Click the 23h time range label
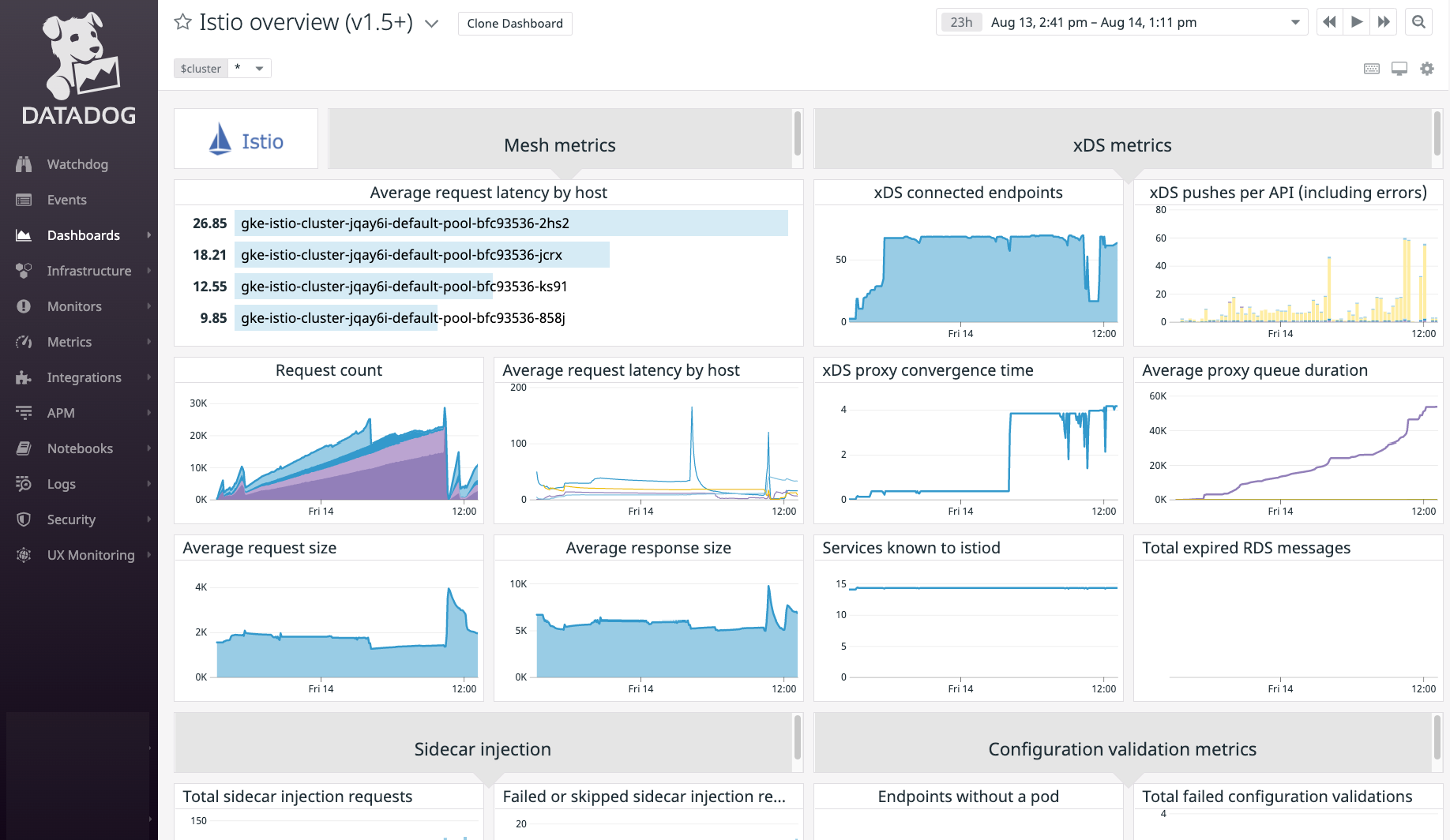Viewport: 1450px width, 840px height. tap(960, 21)
